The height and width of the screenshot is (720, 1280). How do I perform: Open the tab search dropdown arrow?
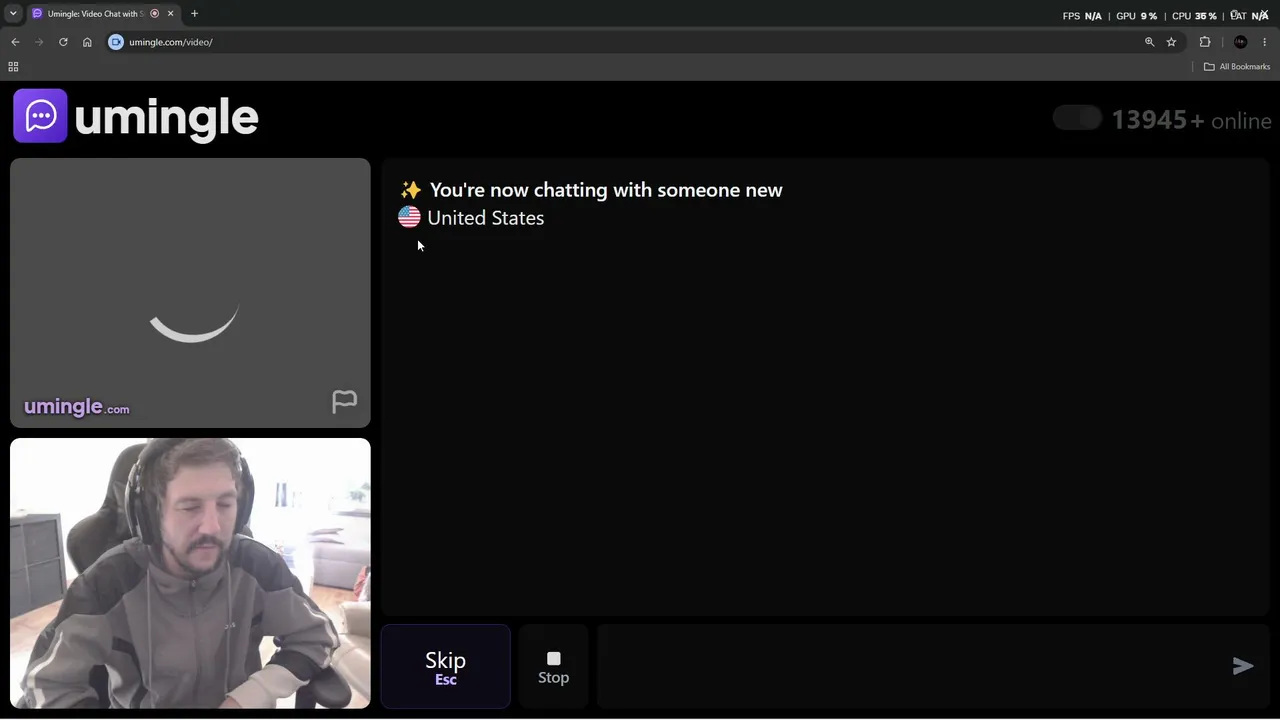click(13, 14)
